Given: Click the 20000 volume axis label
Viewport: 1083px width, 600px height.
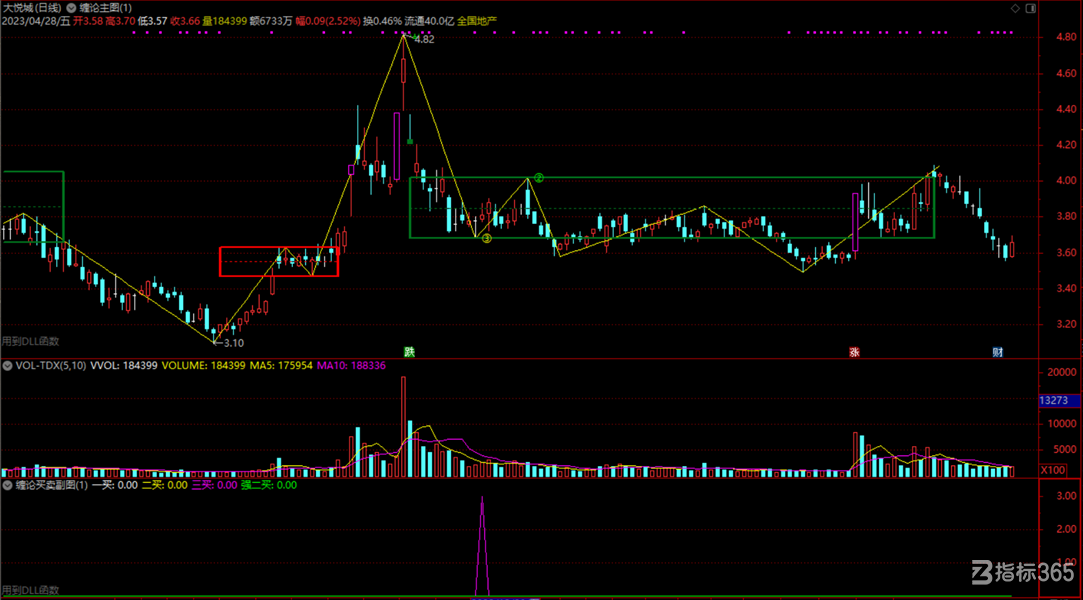Looking at the screenshot, I should (x=1062, y=372).
